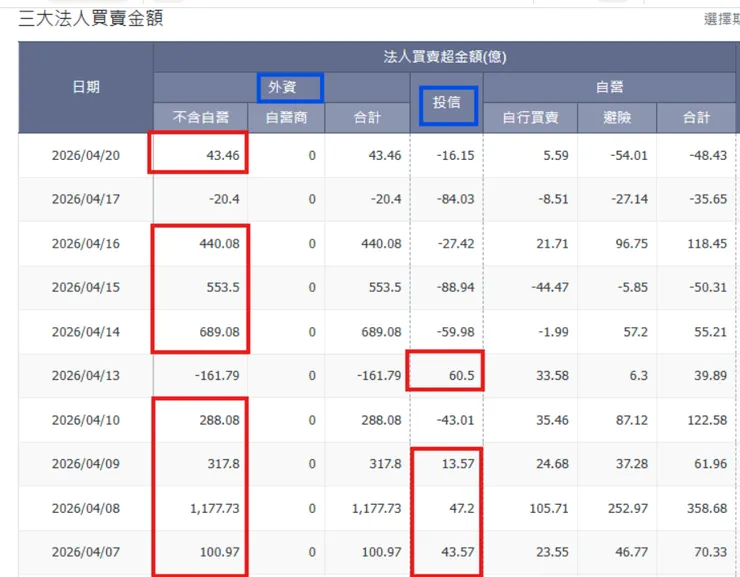Click the 投信 value 43.57
Image resolution: width=740 pixels, height=577 pixels.
coord(458,552)
